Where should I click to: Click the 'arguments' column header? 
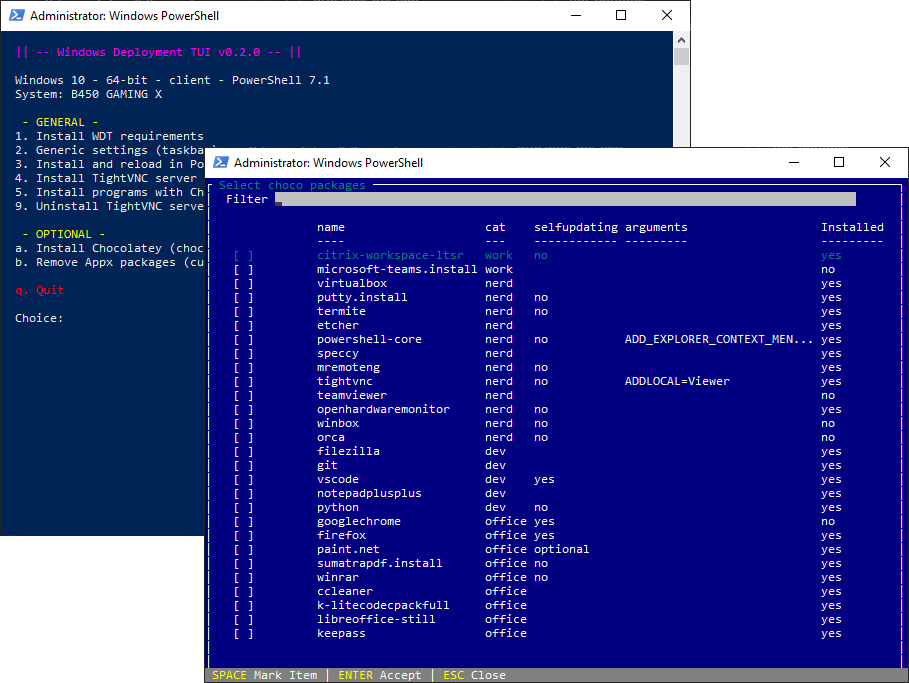[656, 227]
